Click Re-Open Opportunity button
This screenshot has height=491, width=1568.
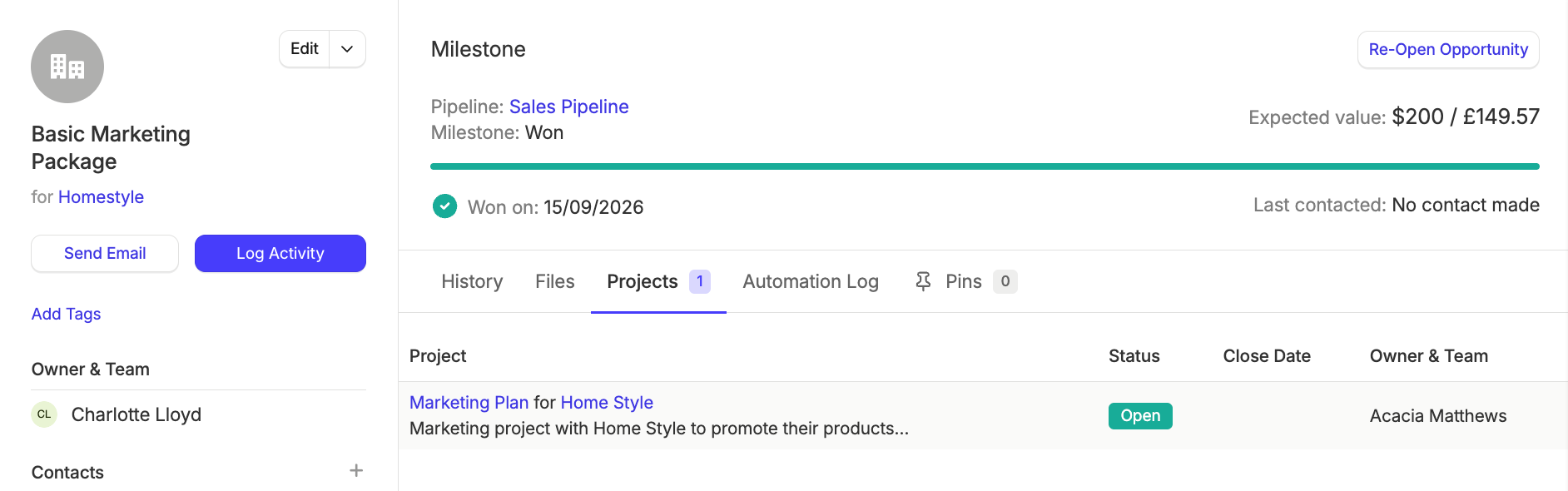(x=1448, y=50)
